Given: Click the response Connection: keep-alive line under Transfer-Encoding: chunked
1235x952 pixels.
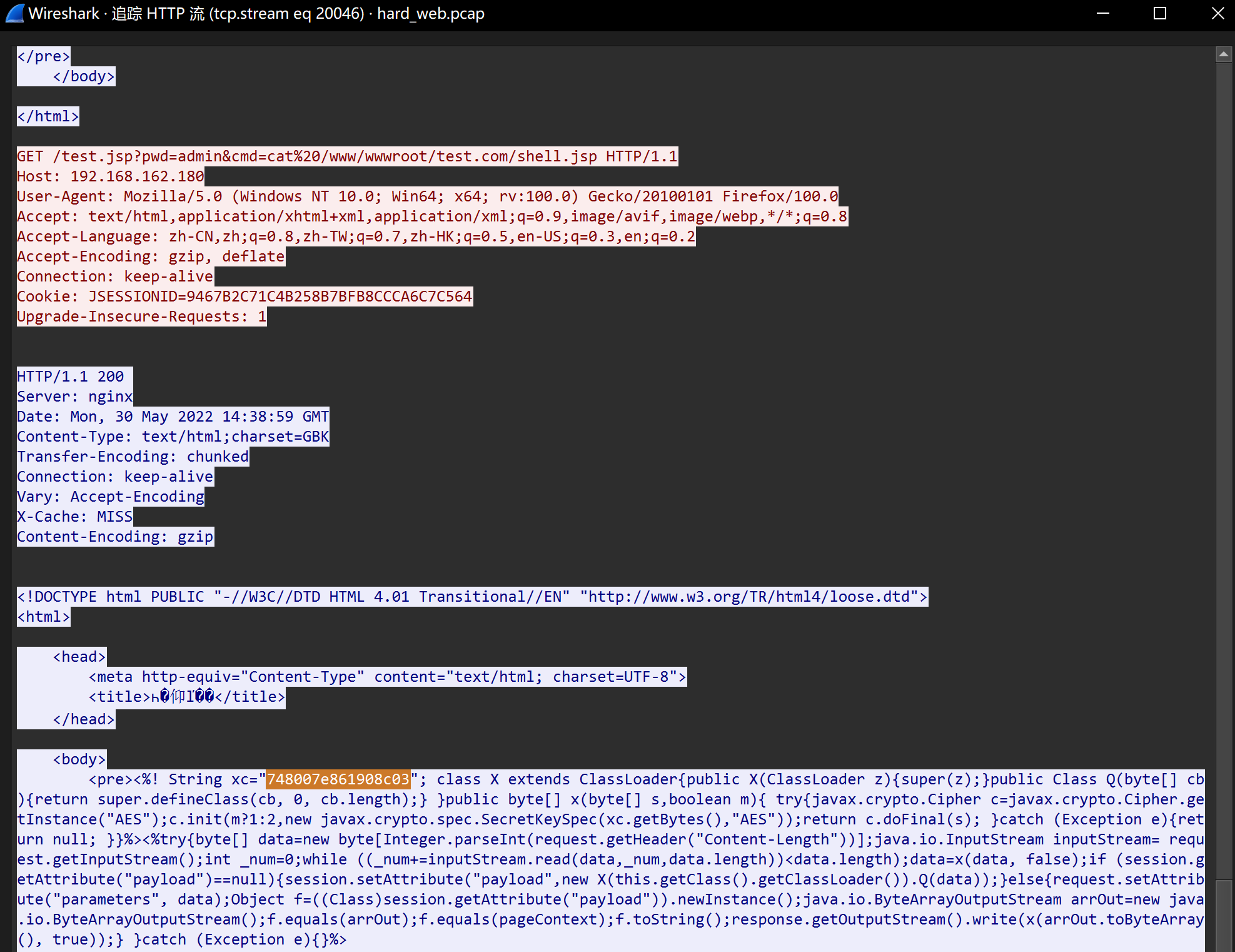Looking at the screenshot, I should click(x=115, y=477).
